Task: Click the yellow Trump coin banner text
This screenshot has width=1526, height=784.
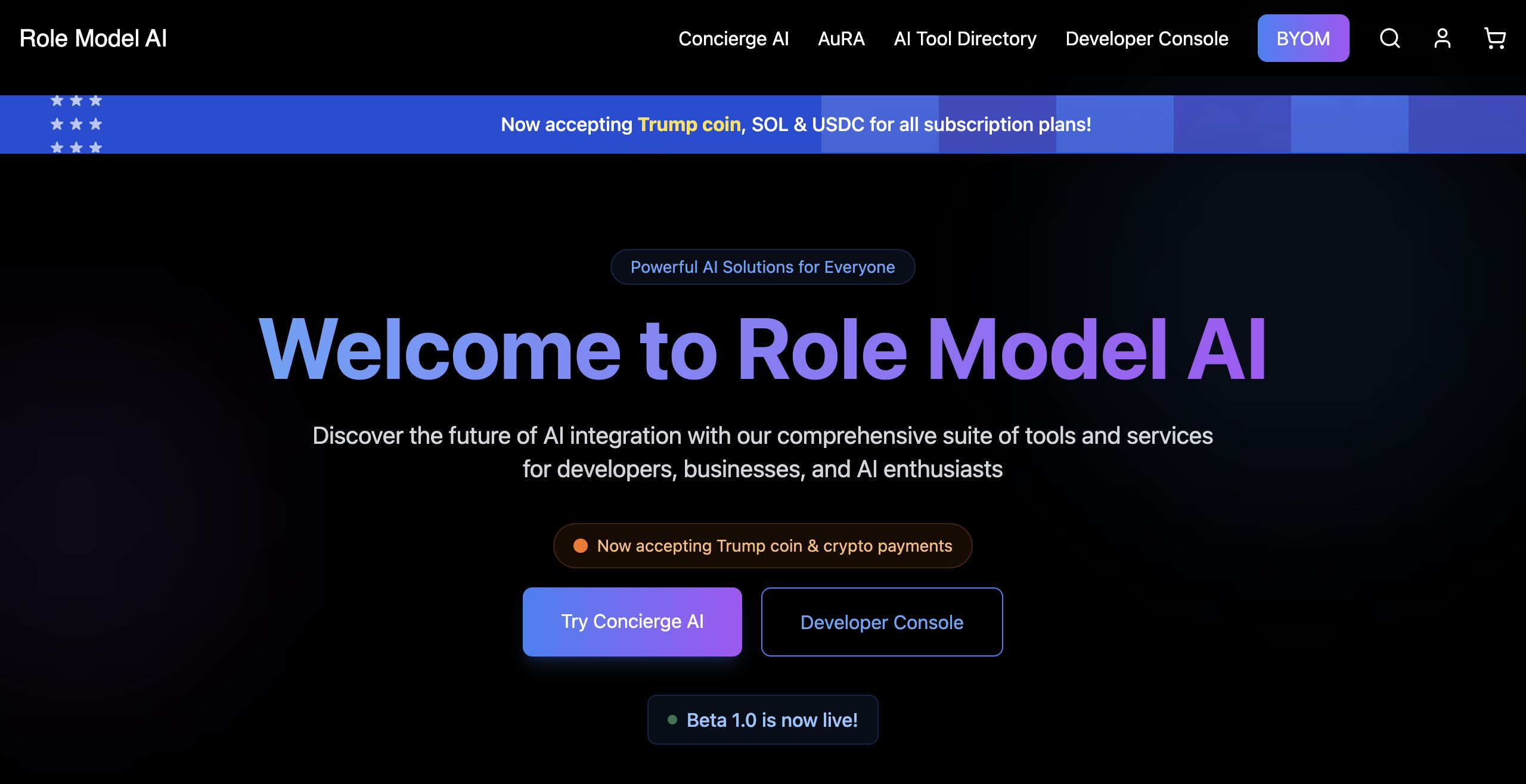Action: pos(688,125)
